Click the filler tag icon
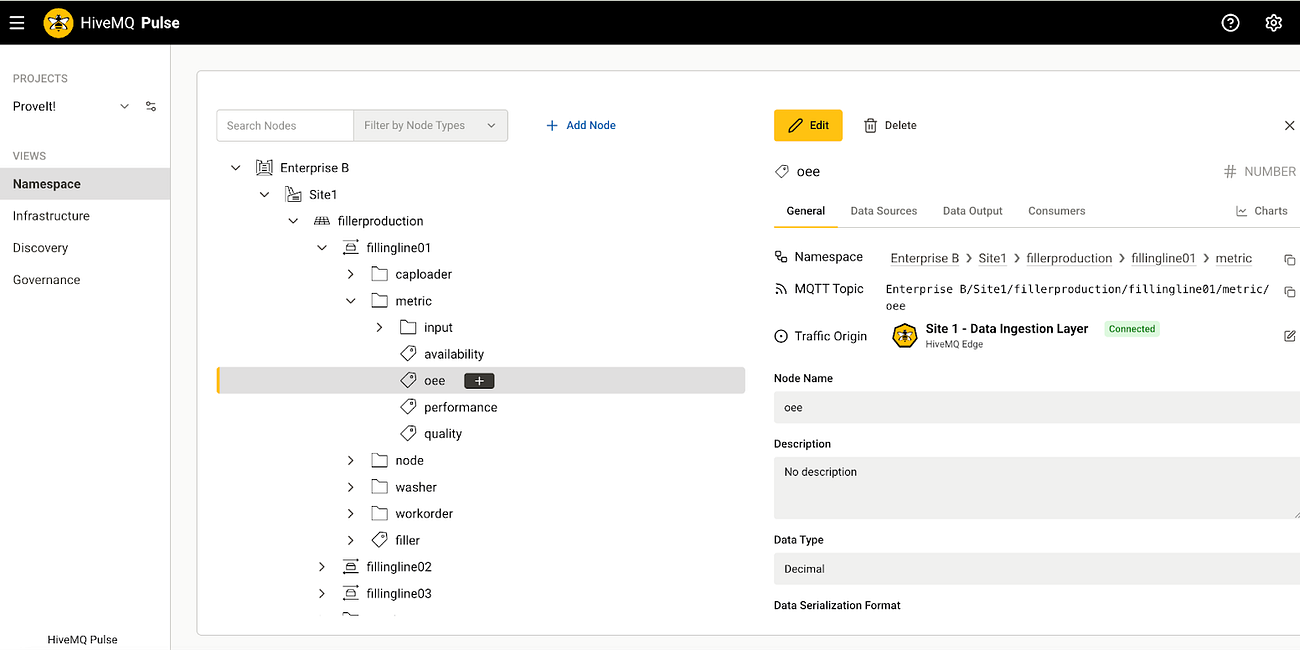 pyautogui.click(x=379, y=540)
